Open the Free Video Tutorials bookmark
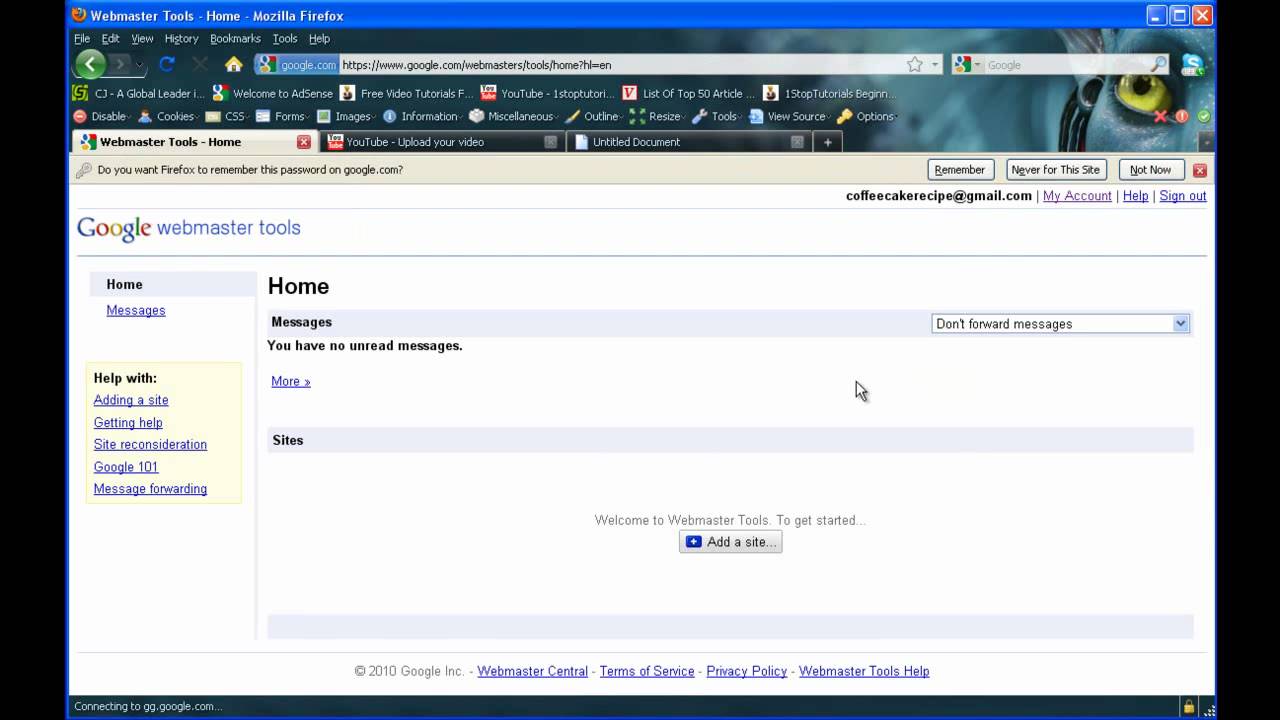This screenshot has height=720, width=1280. (407, 93)
